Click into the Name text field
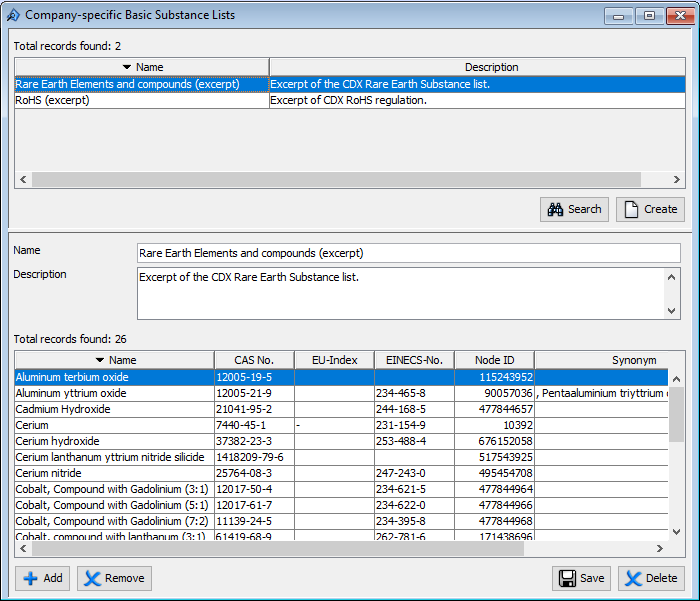 pos(408,253)
